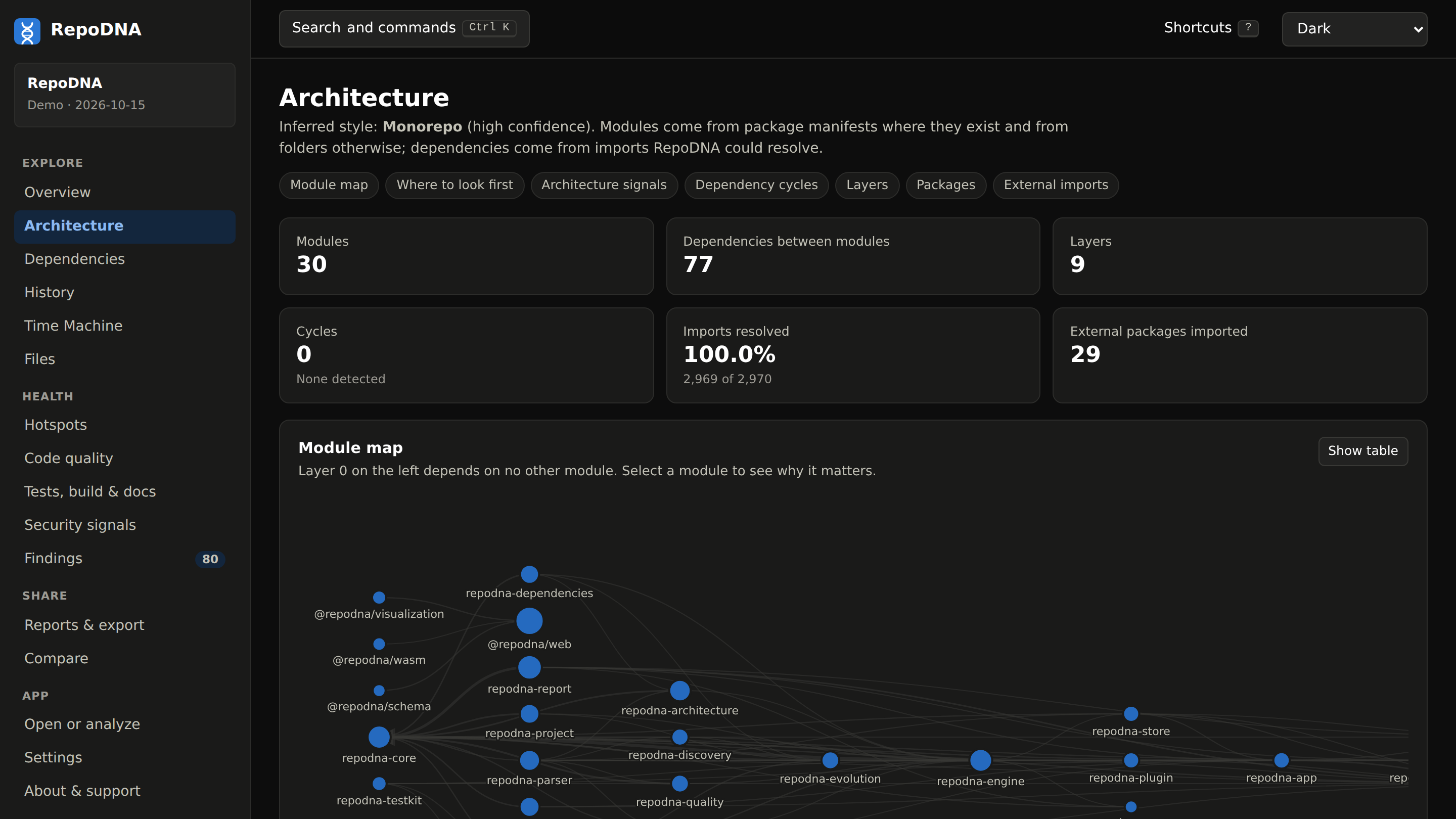
Task: Jump to the Packages section chip
Action: coord(945,186)
